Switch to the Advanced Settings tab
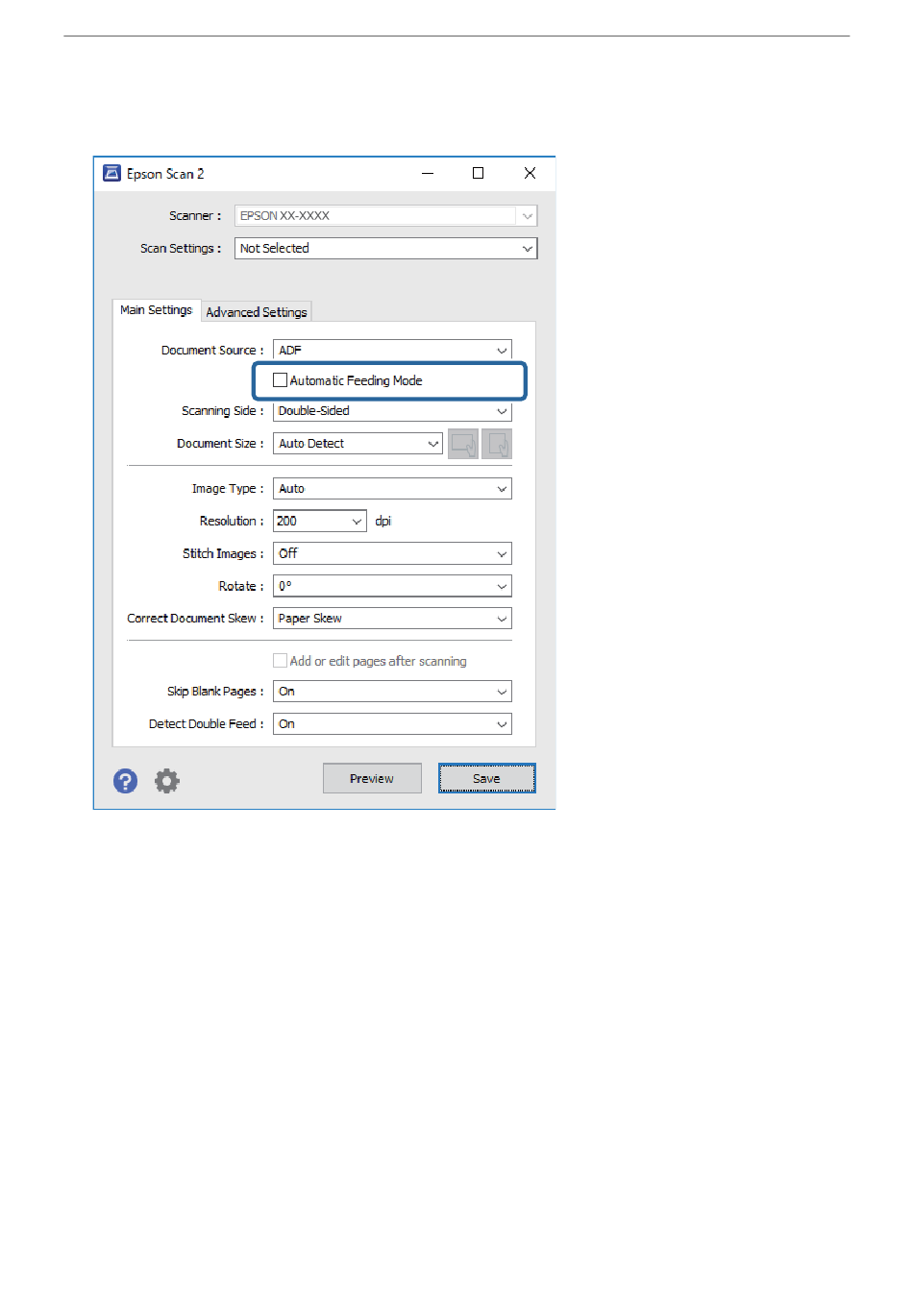Image resolution: width=913 pixels, height=1316 pixels. (x=257, y=312)
